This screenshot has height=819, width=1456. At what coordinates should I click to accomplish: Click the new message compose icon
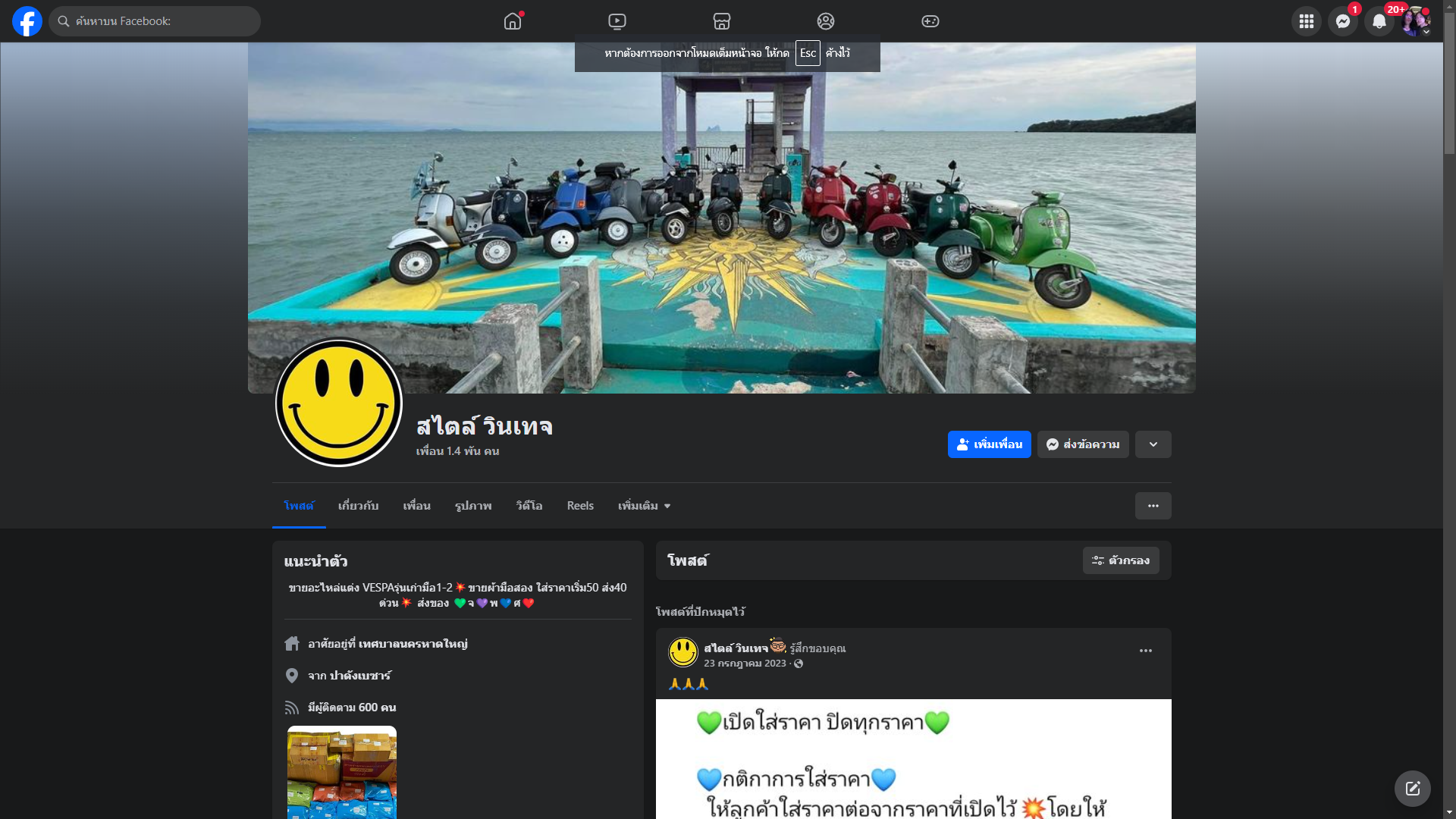click(1412, 789)
